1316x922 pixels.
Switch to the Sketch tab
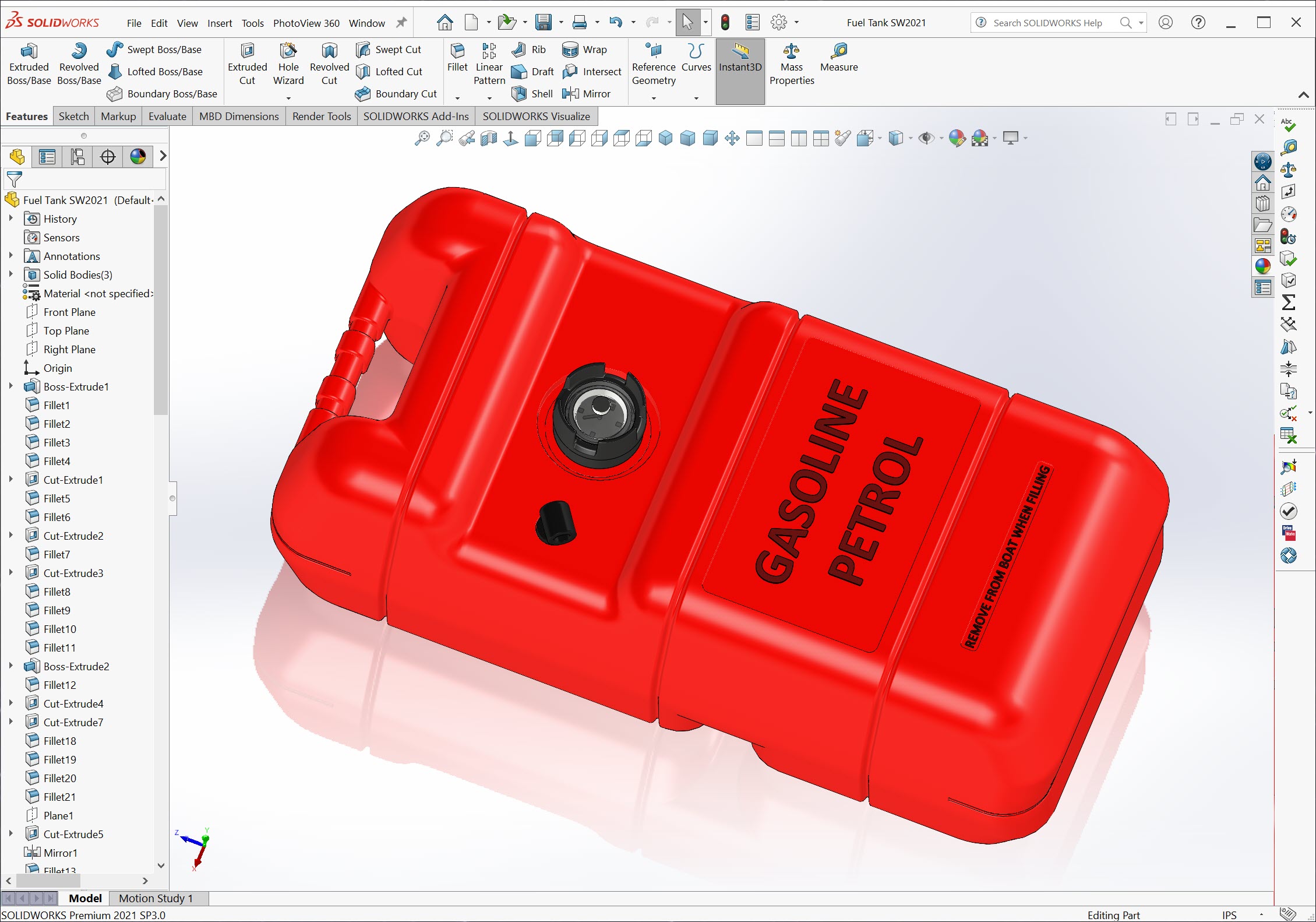[74, 116]
